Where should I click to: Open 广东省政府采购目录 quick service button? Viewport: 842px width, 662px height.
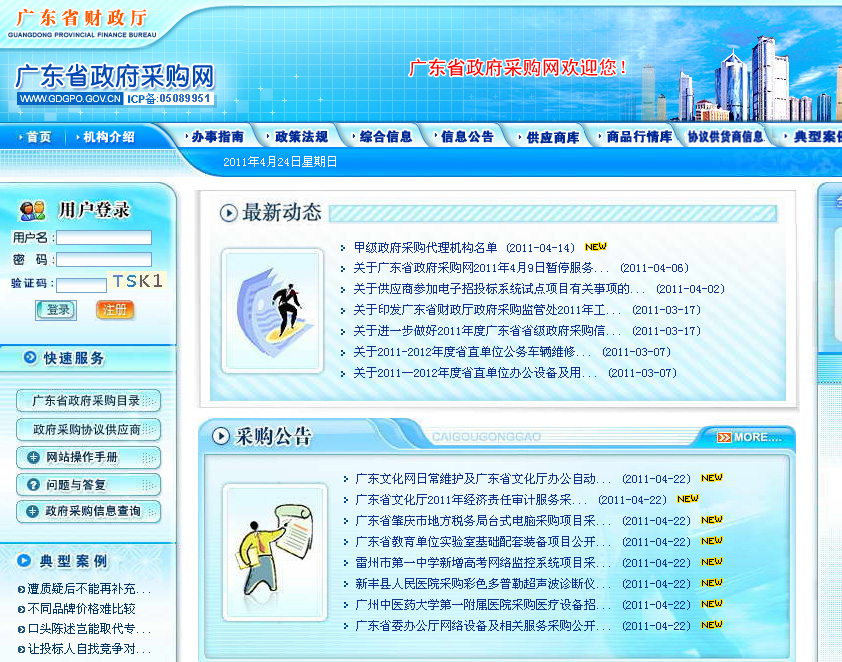(89, 401)
